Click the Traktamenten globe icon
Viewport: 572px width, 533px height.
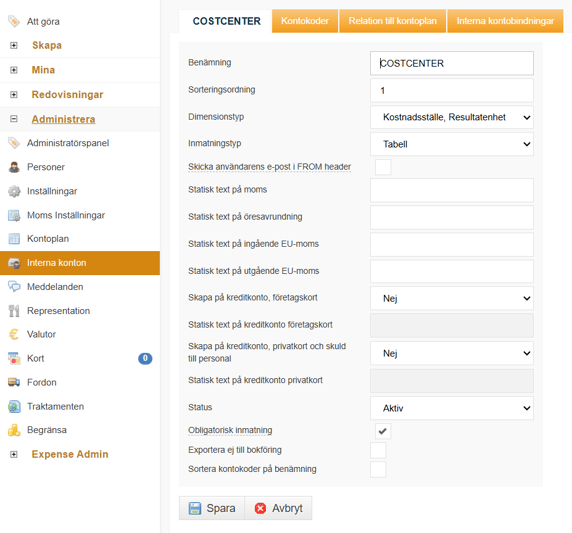[x=14, y=406]
